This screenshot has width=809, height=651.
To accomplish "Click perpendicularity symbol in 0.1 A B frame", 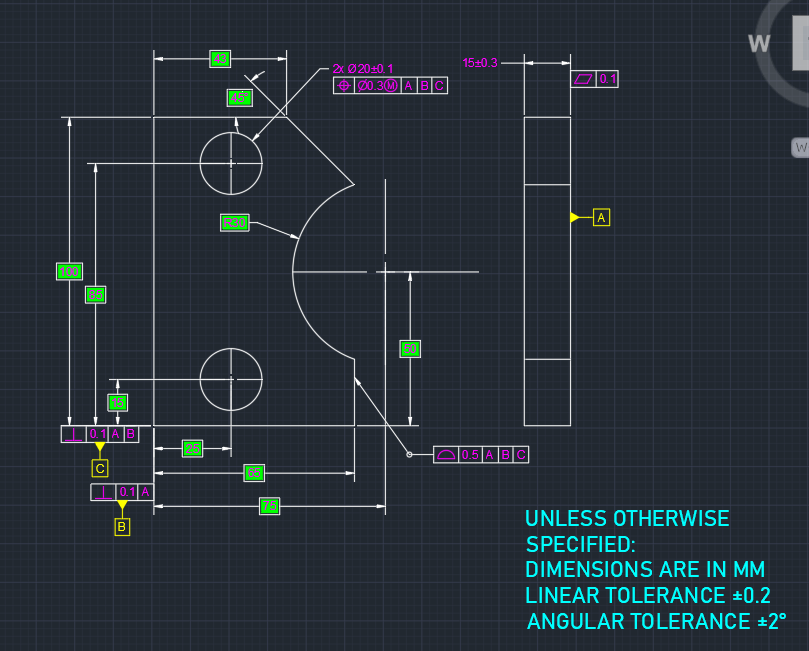I will (x=74, y=434).
